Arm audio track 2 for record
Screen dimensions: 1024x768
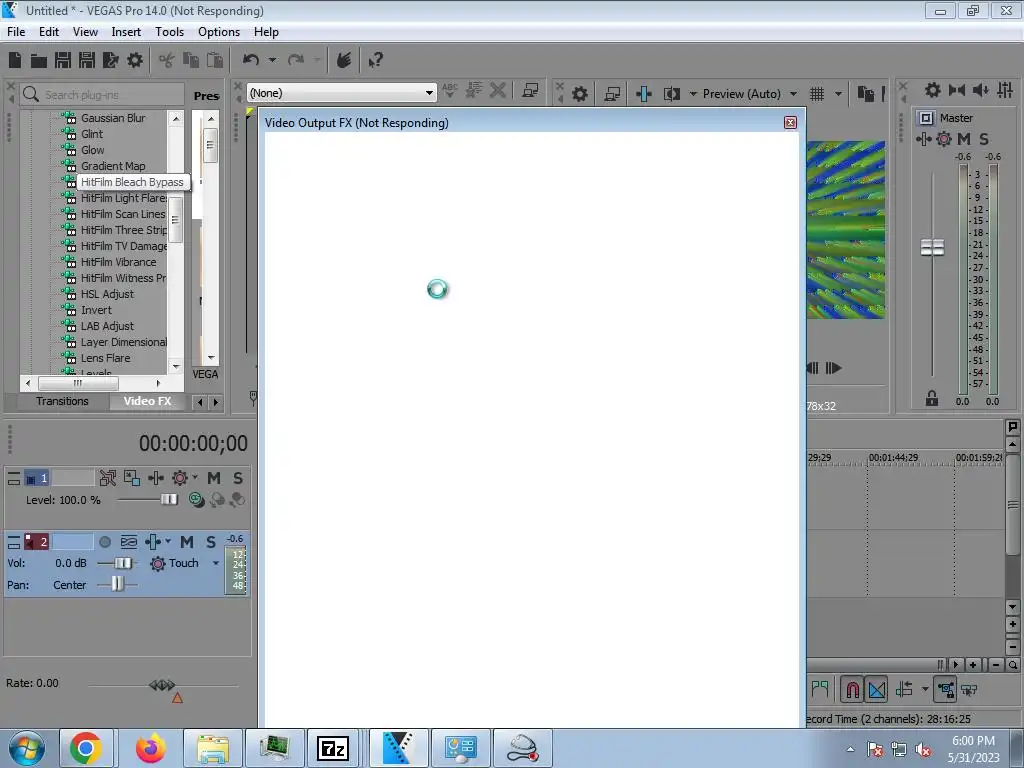pos(104,541)
